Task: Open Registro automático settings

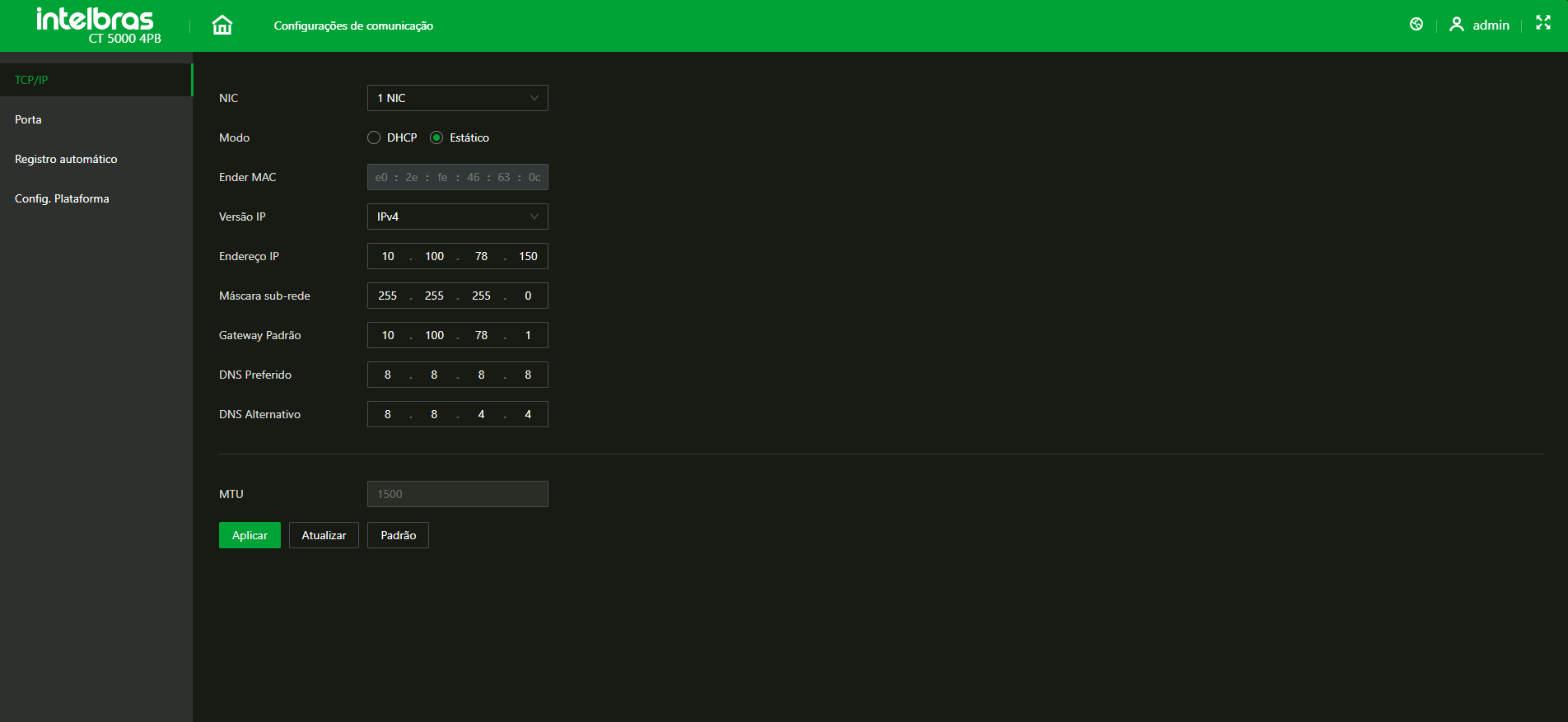Action: pos(66,159)
